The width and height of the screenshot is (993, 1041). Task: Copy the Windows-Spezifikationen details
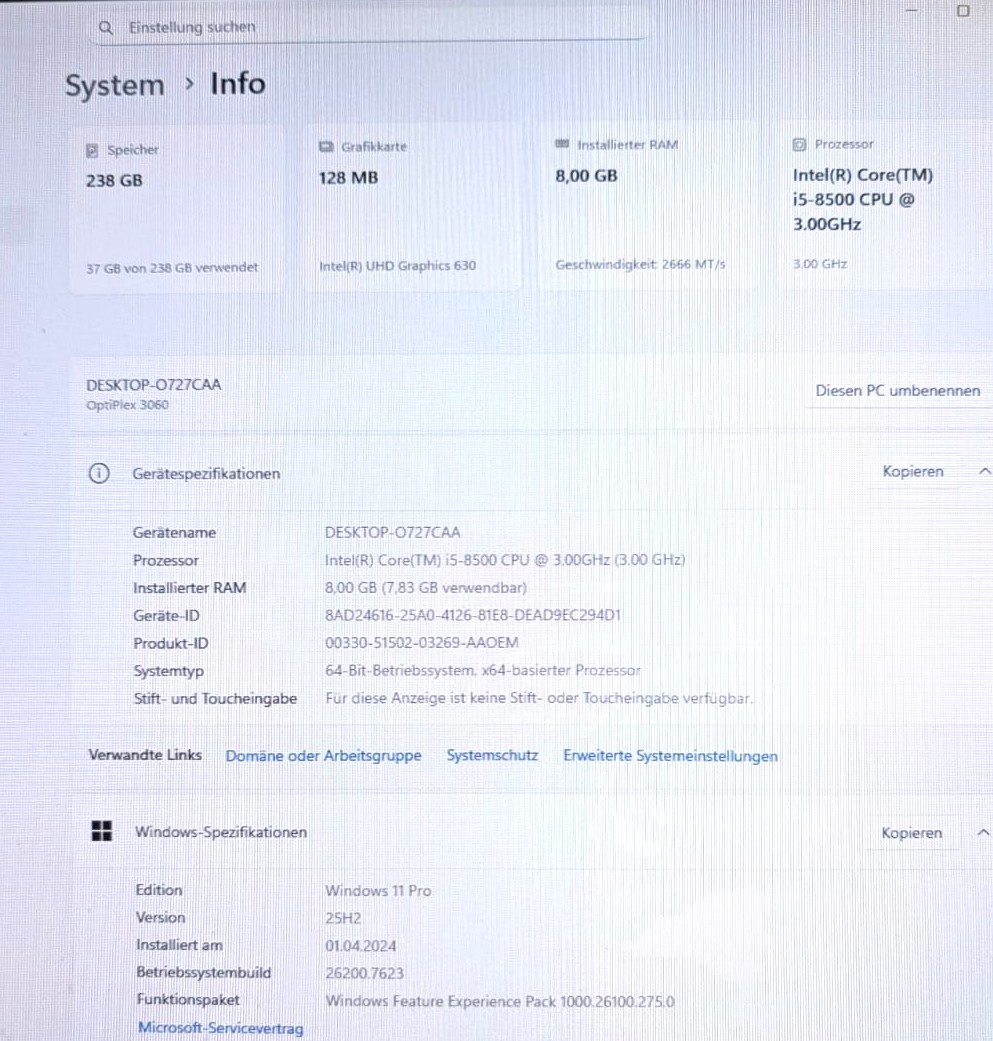(911, 833)
